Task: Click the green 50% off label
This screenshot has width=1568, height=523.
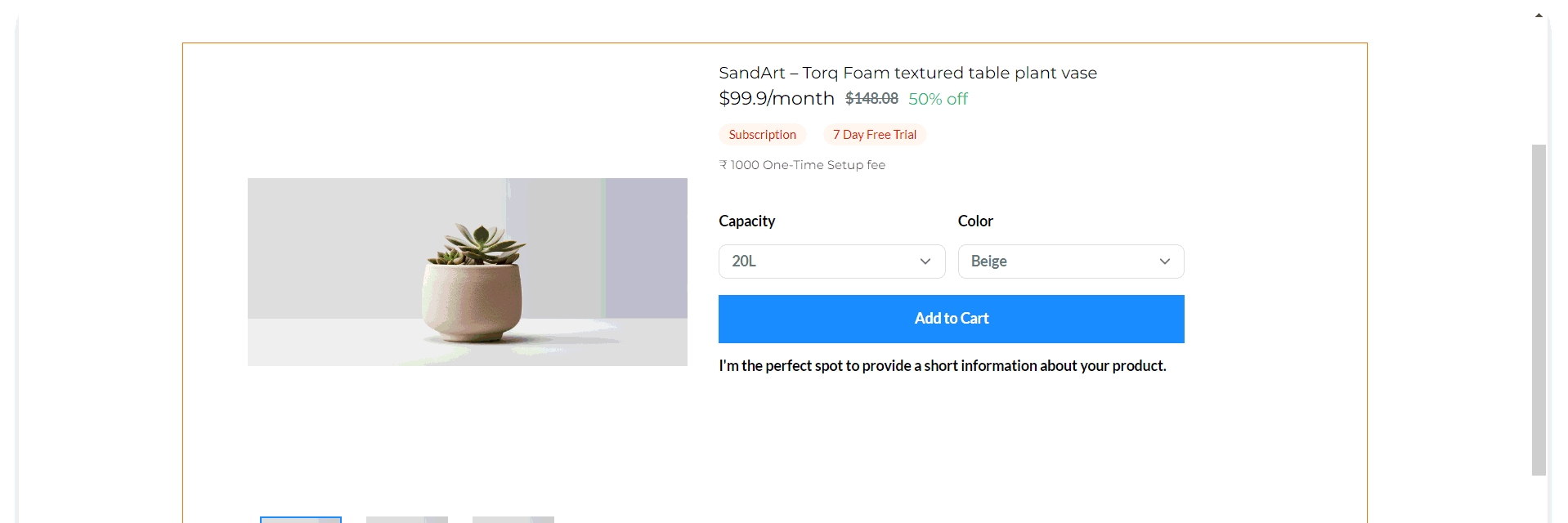Action: click(938, 99)
